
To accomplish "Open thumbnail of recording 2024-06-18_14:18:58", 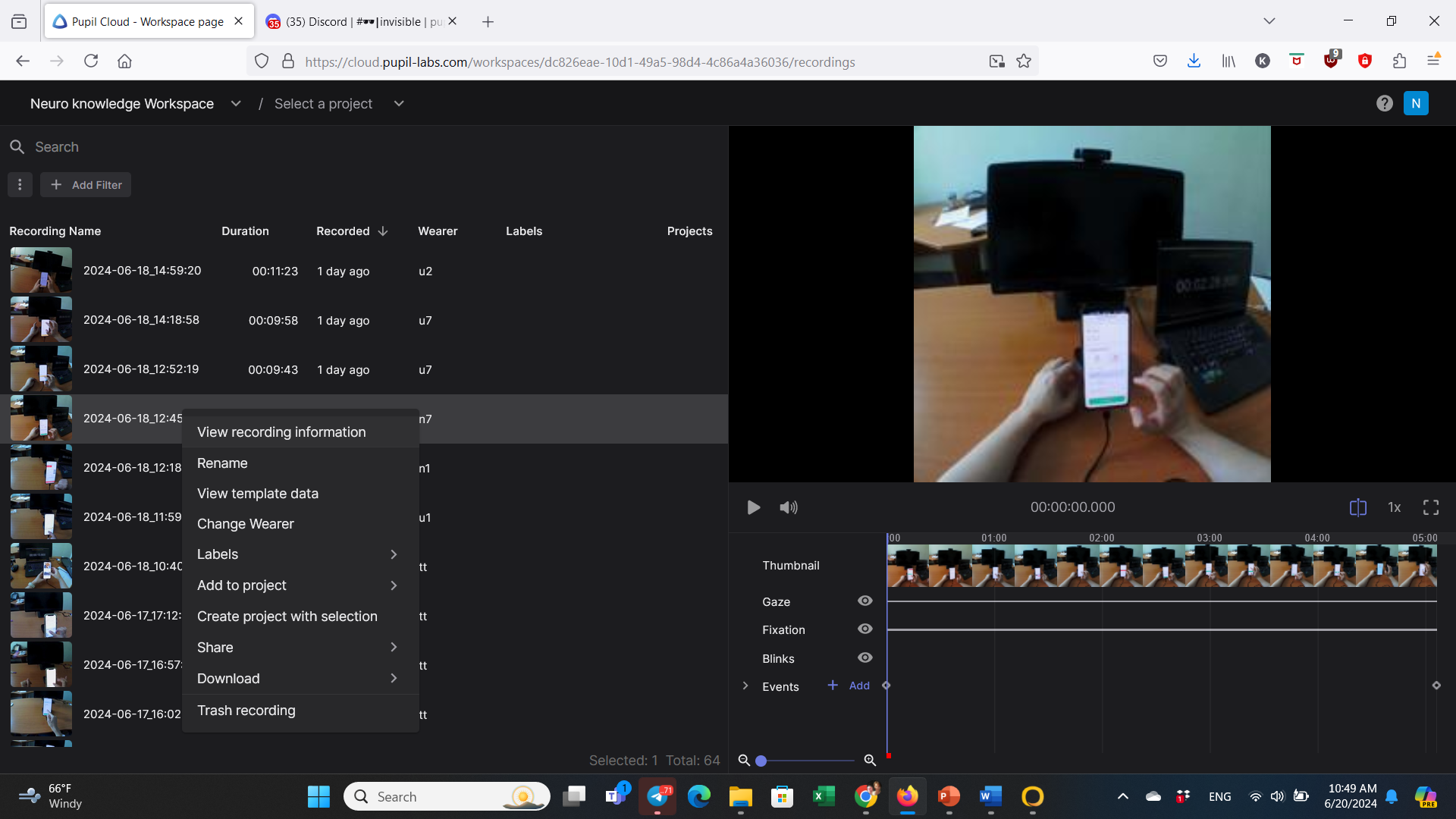I will 41,319.
